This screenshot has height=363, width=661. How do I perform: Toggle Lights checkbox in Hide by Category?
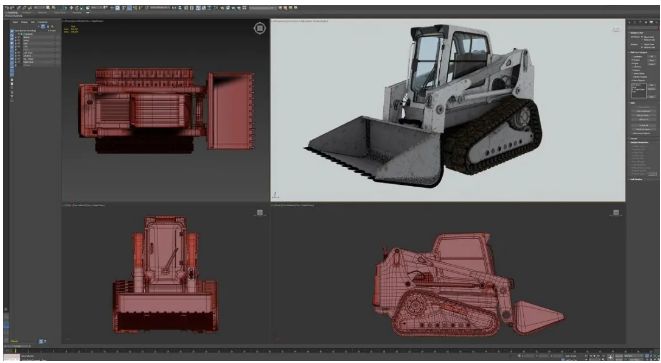(633, 64)
